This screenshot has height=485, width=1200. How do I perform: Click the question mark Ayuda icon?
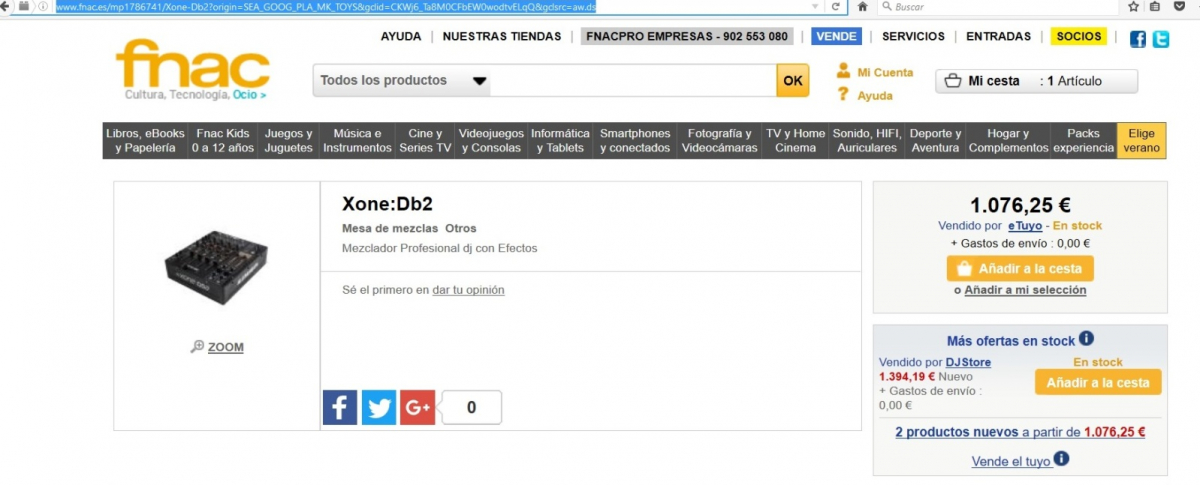pyautogui.click(x=843, y=94)
